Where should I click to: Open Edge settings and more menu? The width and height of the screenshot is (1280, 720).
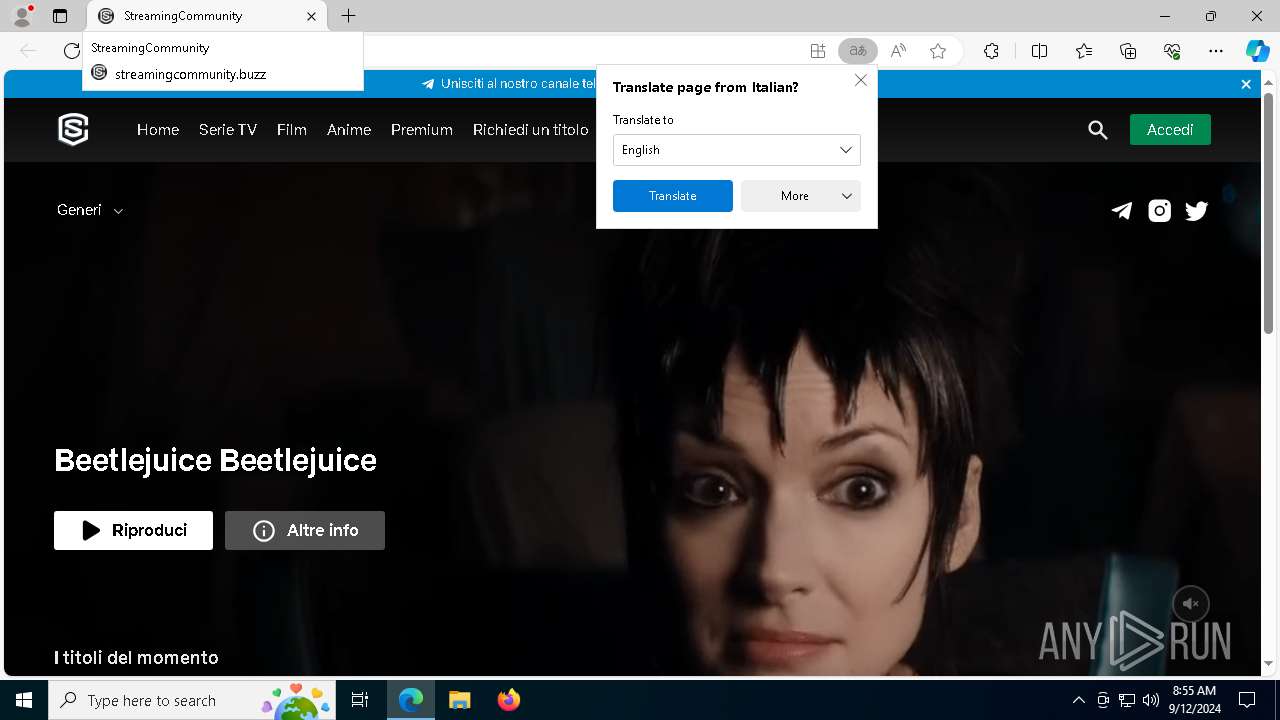[x=1216, y=51]
